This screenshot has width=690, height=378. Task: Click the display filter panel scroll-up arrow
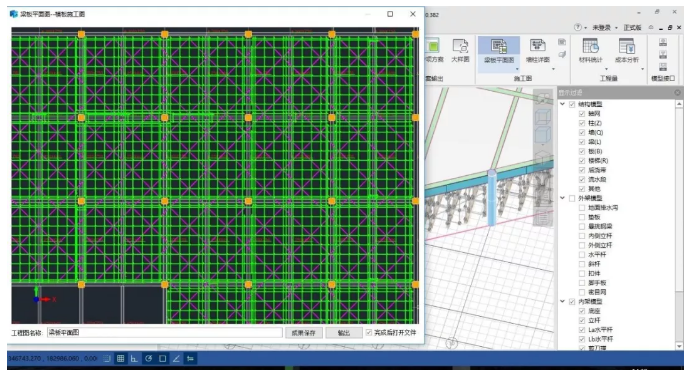point(679,104)
